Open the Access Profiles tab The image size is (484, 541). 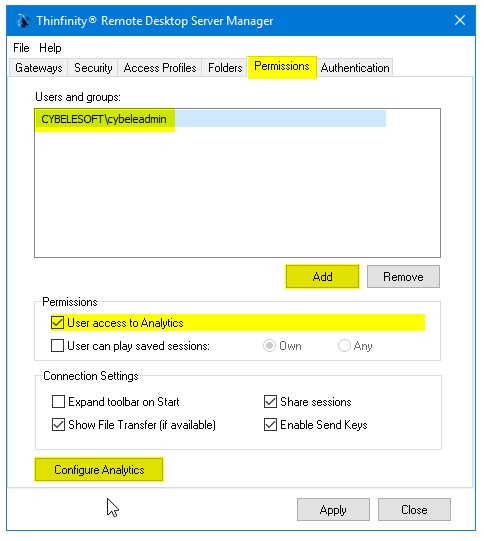click(x=160, y=68)
